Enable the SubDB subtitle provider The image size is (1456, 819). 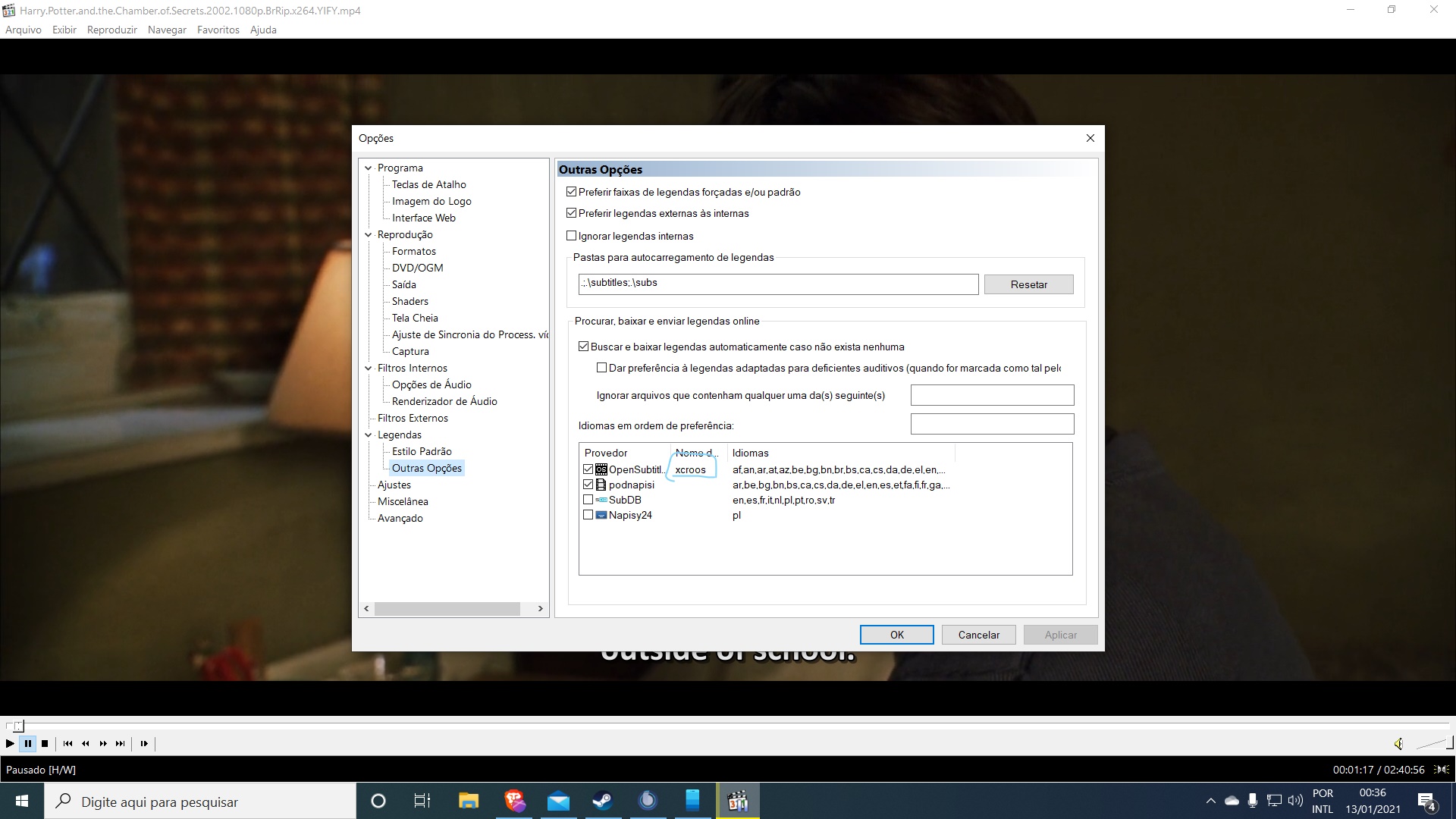click(588, 500)
